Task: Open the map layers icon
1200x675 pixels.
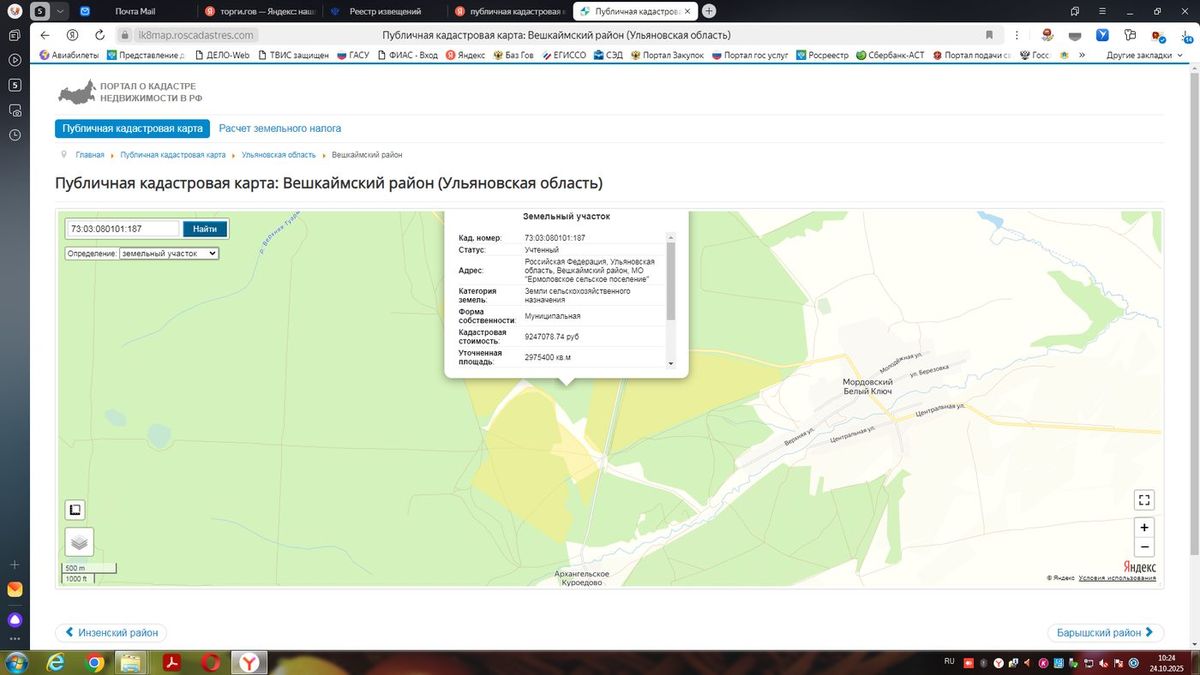Action: pos(79,542)
